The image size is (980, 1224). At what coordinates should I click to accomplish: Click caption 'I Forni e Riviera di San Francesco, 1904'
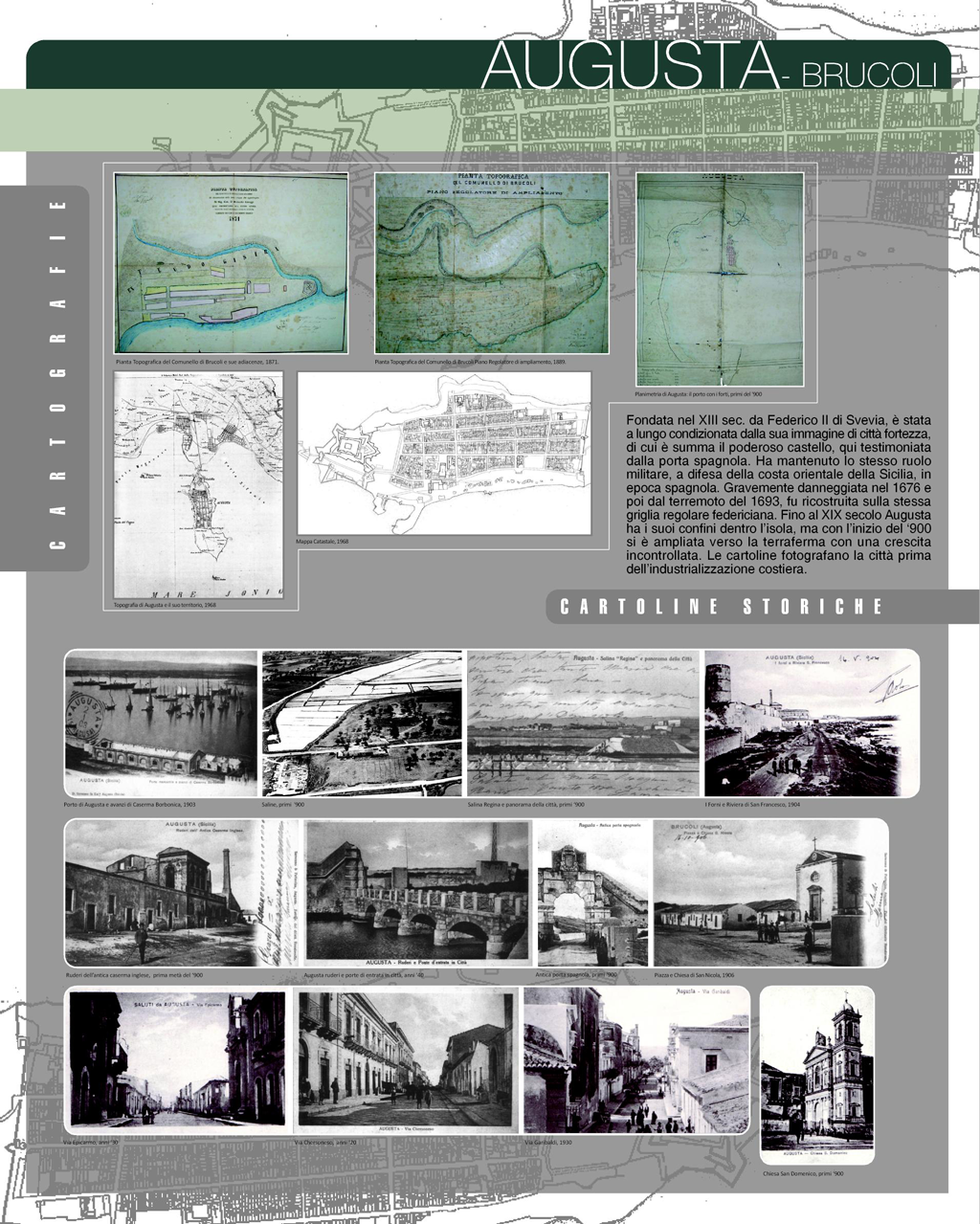[752, 806]
